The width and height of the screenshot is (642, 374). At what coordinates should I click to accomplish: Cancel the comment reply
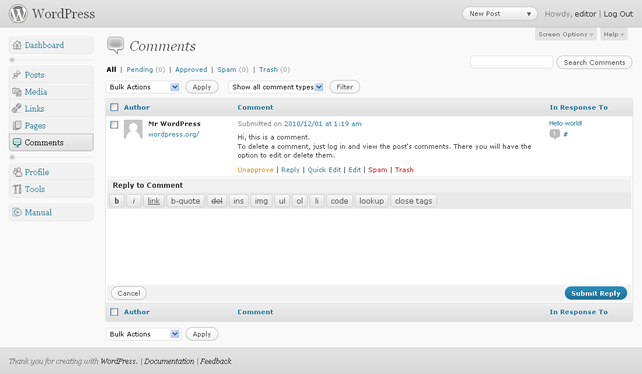pos(129,293)
